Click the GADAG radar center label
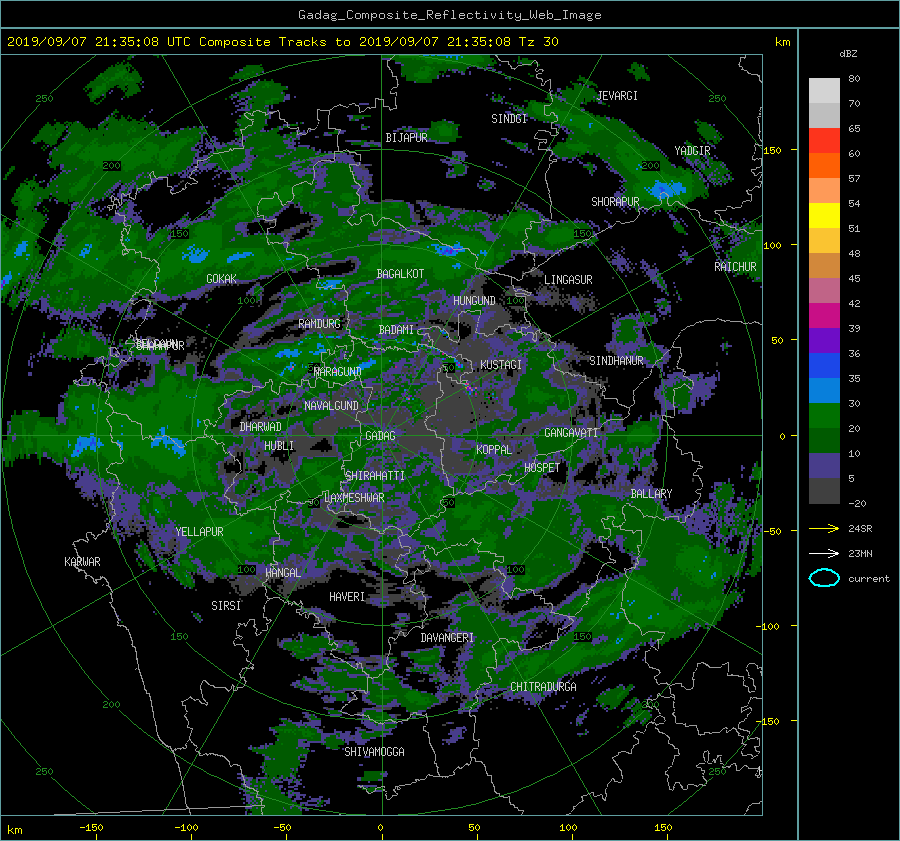Screen dimensions: 900x841 click(380, 436)
